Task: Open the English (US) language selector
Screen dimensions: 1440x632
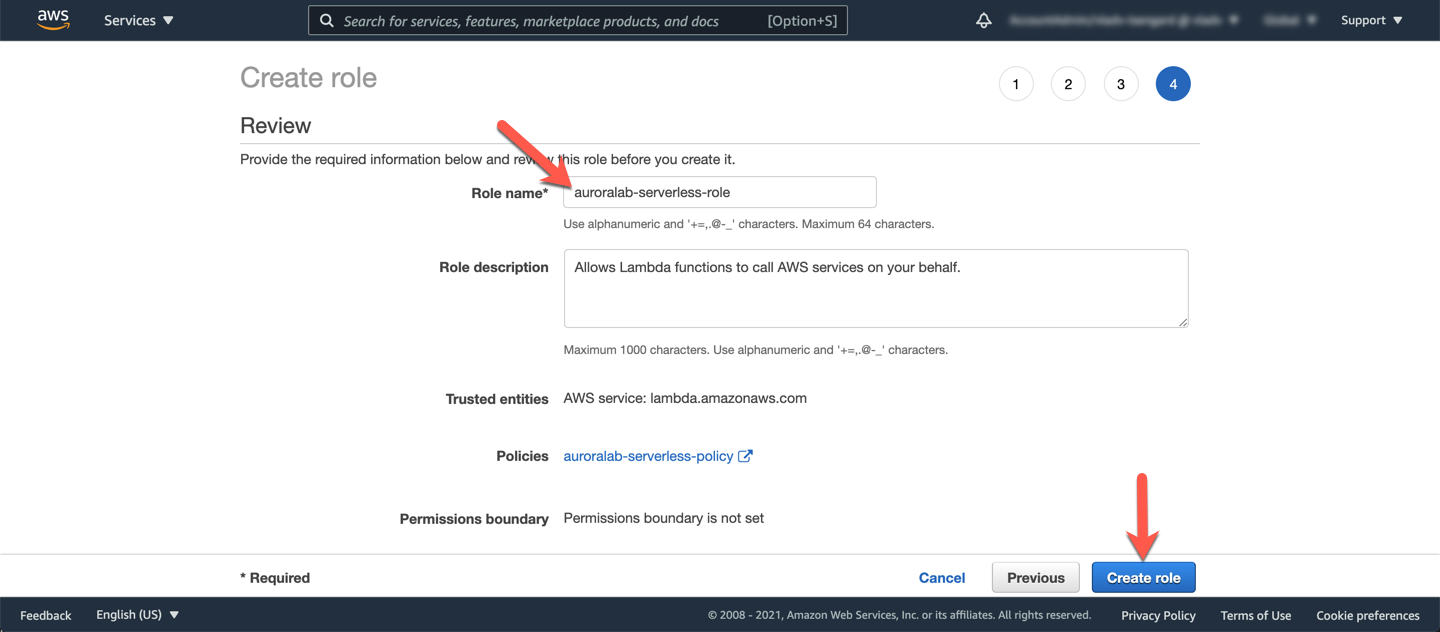Action: click(137, 615)
